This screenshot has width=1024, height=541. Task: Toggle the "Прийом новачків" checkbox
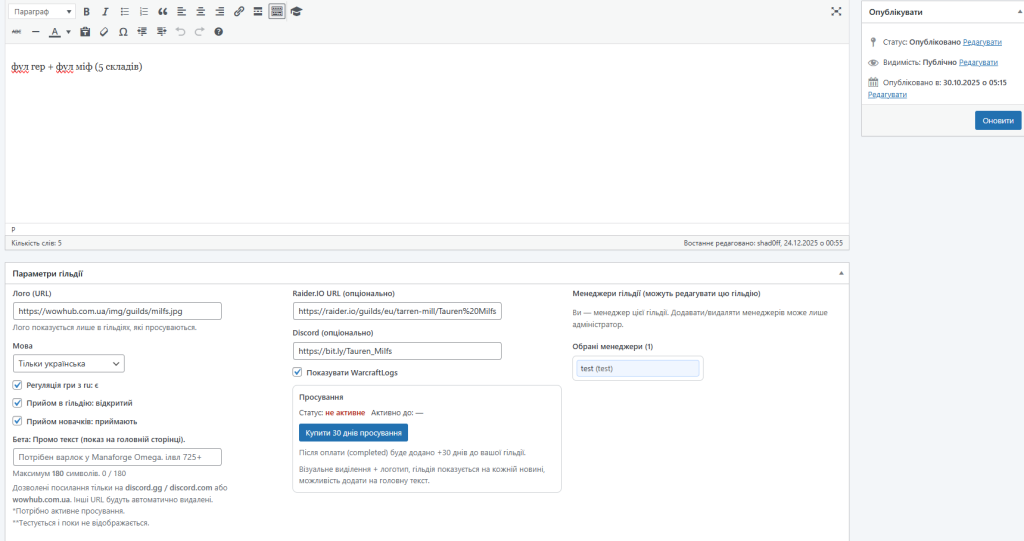[18, 421]
